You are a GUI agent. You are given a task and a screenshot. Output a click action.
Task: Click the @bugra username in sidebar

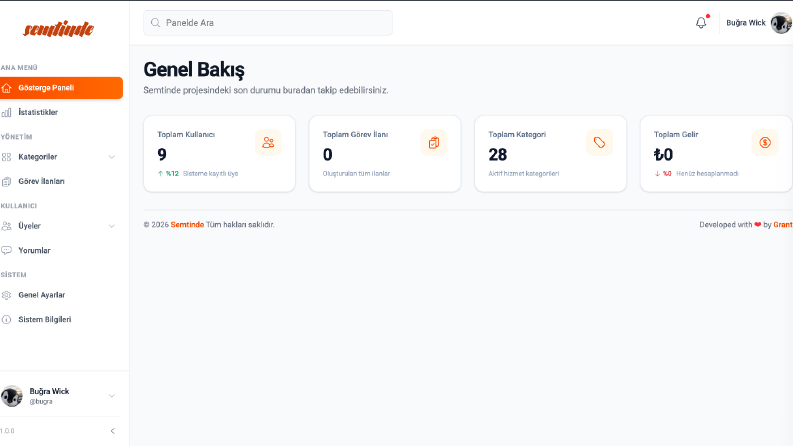click(x=40, y=402)
